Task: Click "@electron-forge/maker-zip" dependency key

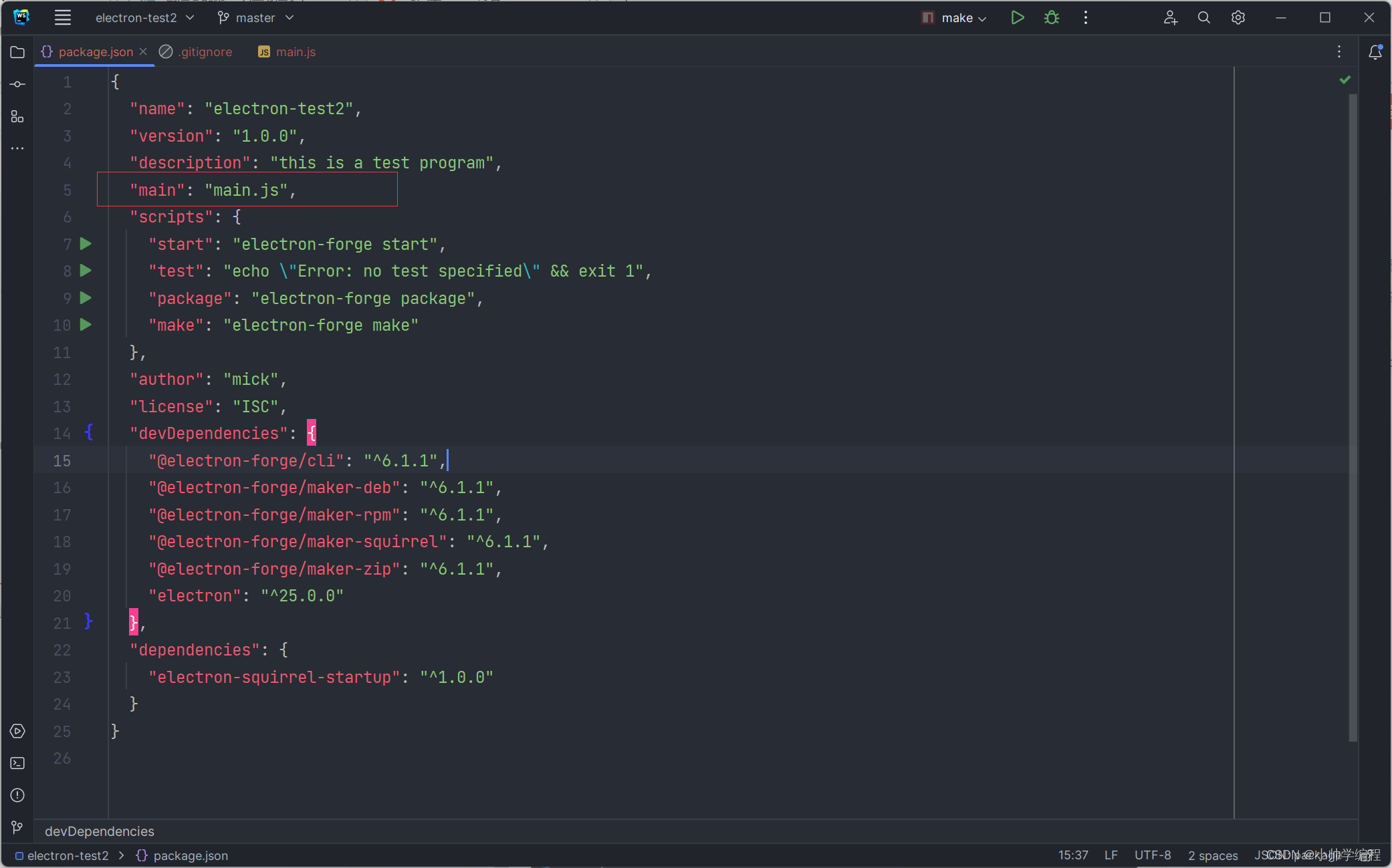Action: [x=274, y=569]
